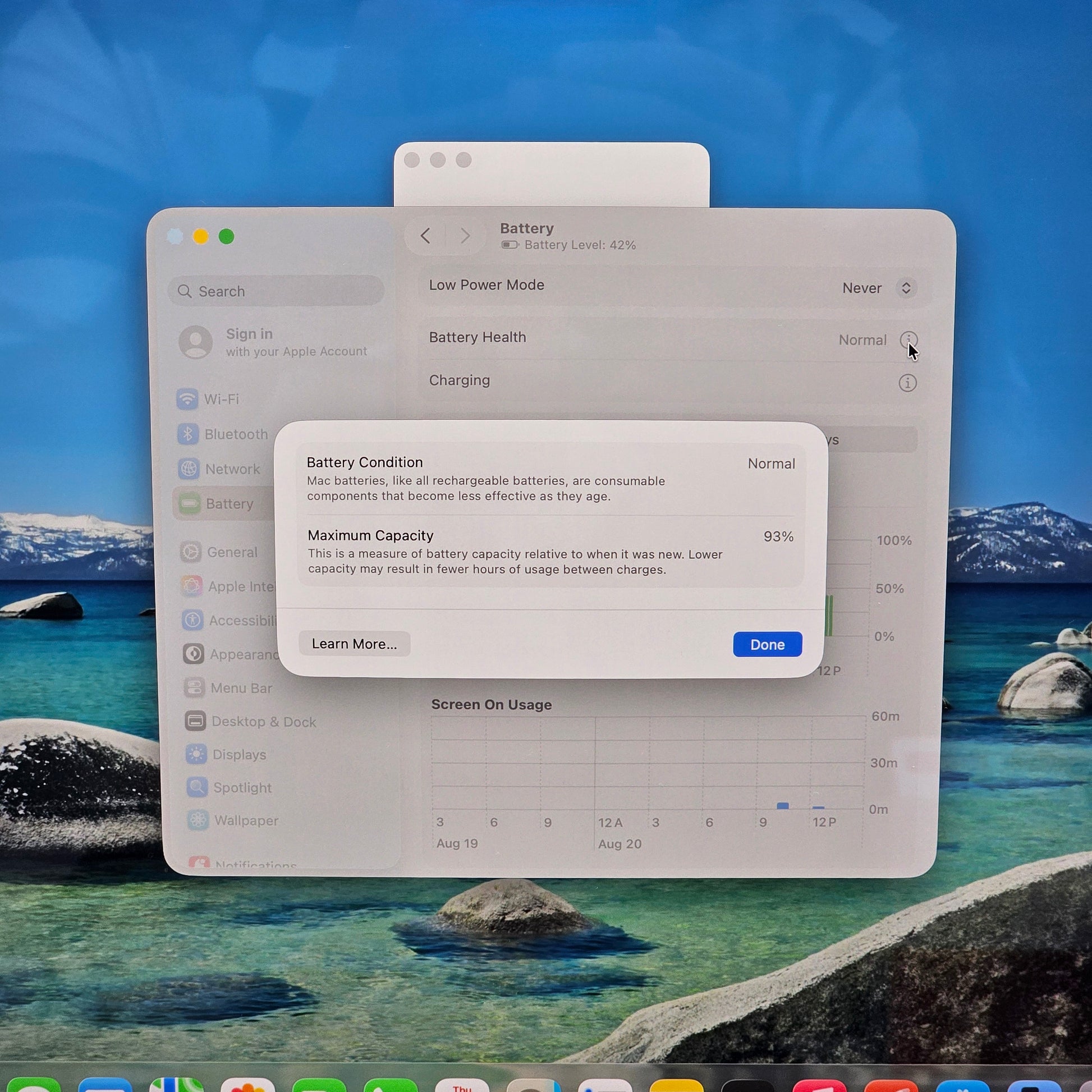Open the Learn More... link button
The height and width of the screenshot is (1092, 1092).
(355, 644)
